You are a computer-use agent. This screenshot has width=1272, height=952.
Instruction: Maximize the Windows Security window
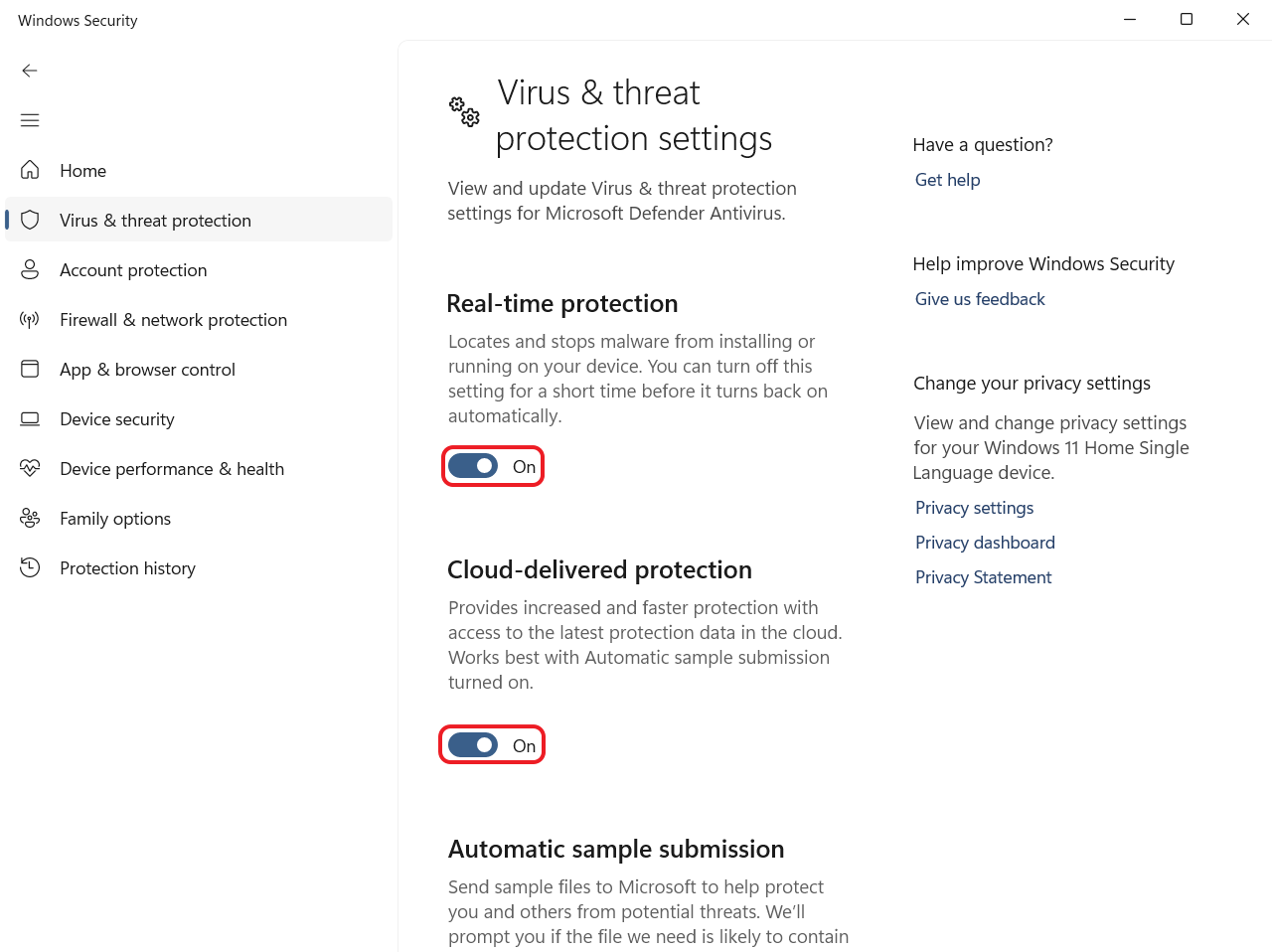point(1186,19)
